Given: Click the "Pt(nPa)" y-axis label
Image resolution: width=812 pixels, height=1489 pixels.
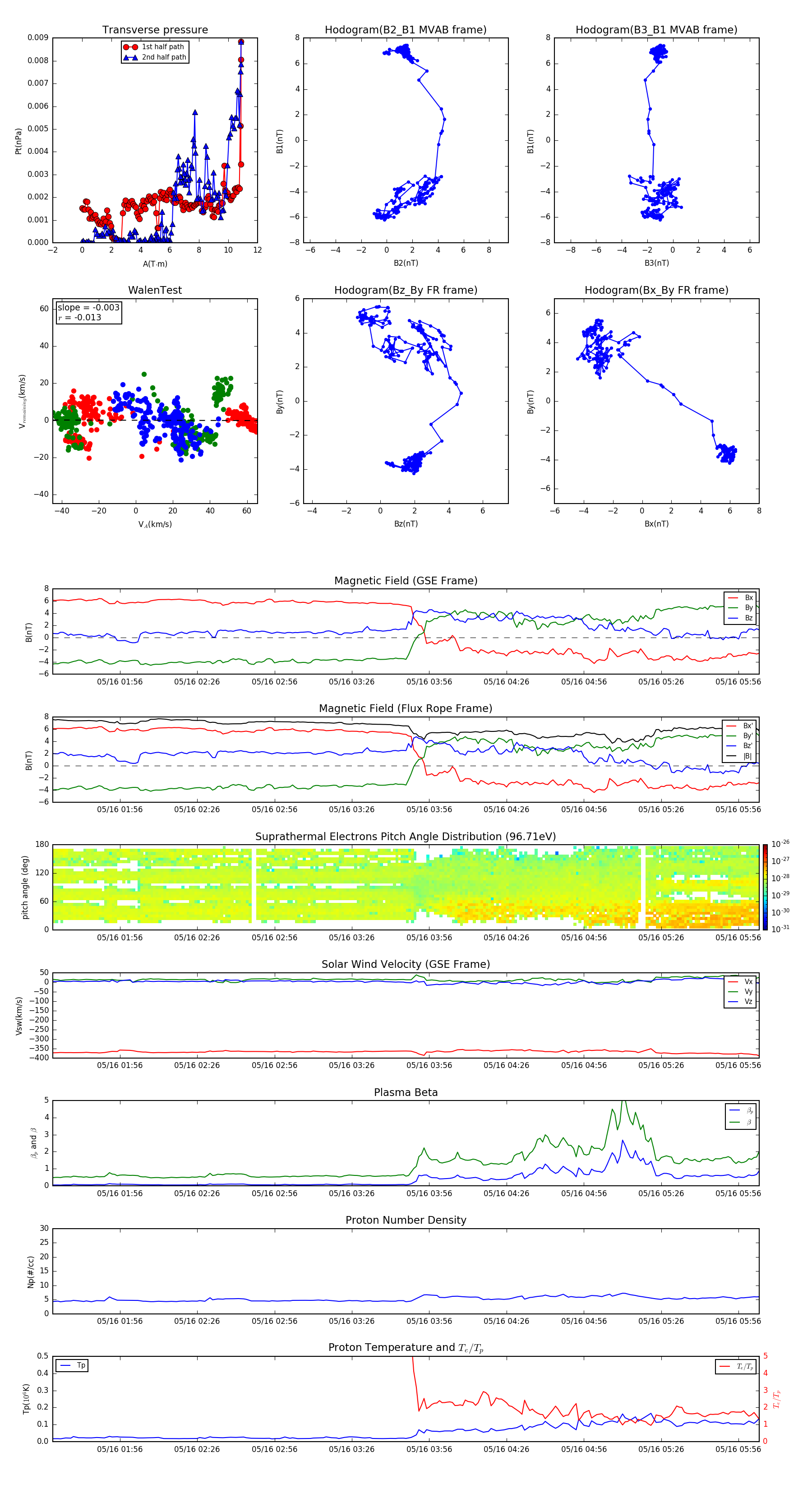Looking at the screenshot, I should click(18, 140).
